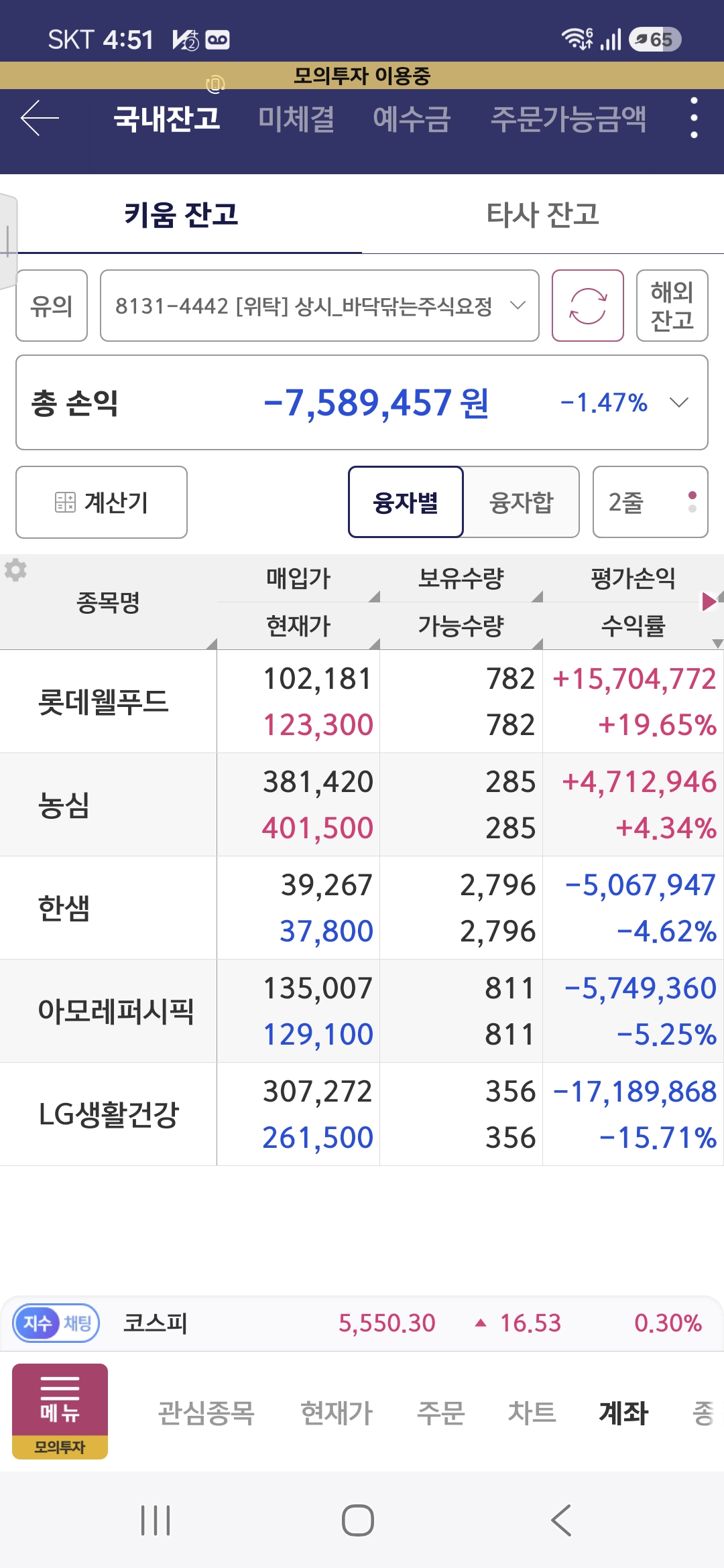
Task: Expand the 총 손익 details chevron
Action: [x=679, y=402]
